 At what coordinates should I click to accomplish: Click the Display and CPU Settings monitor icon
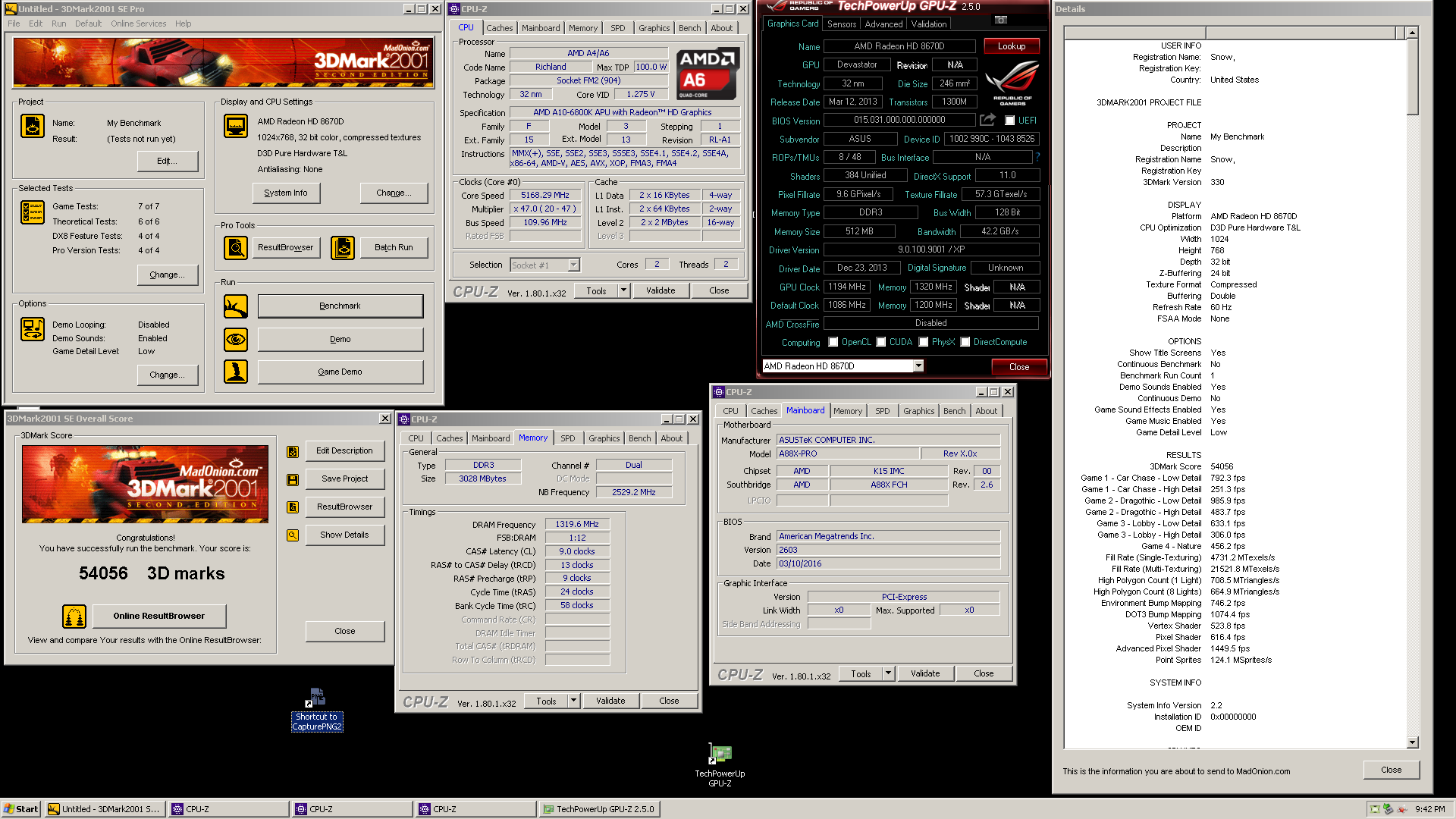pyautogui.click(x=236, y=126)
